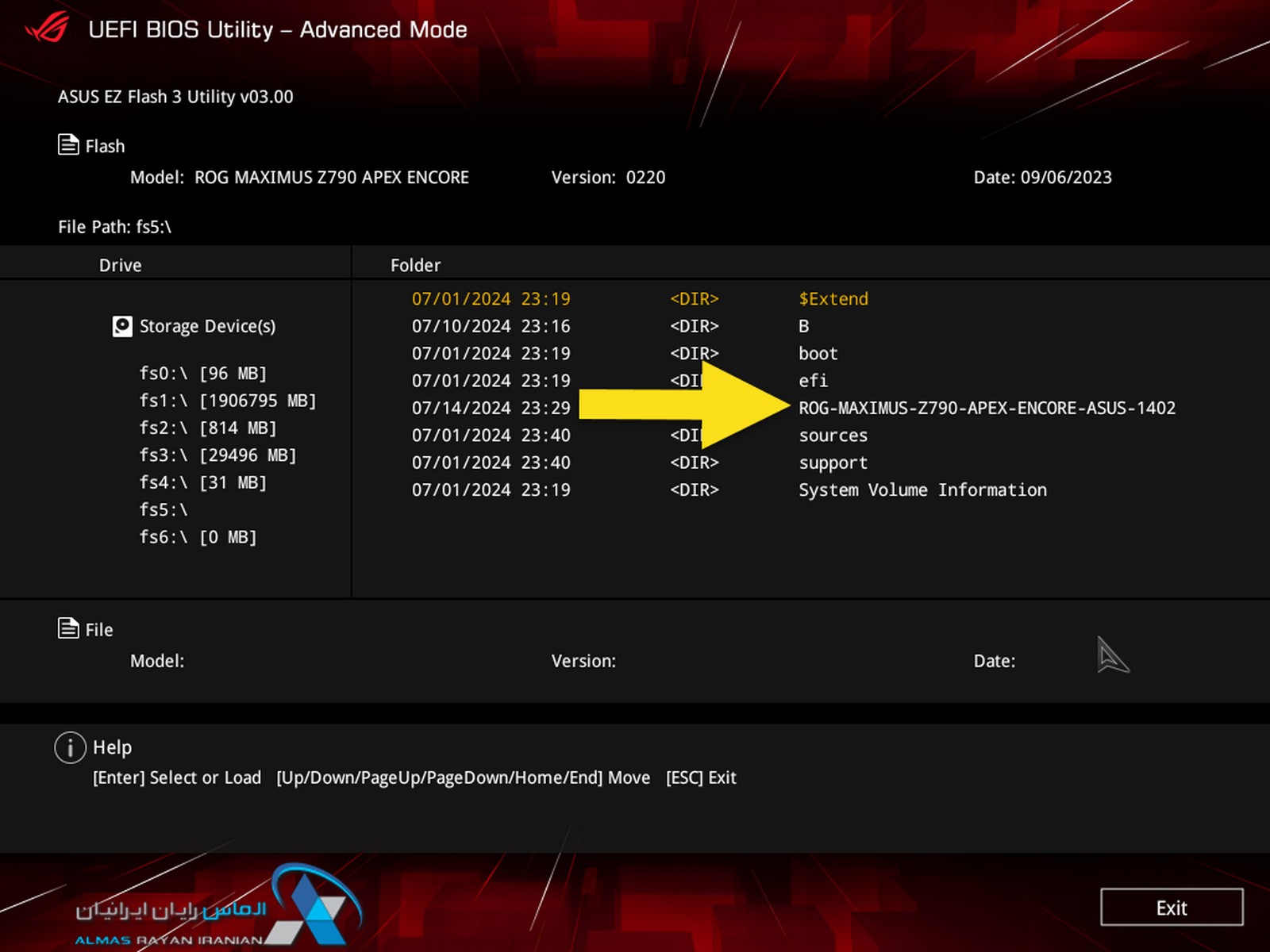This screenshot has width=1270, height=952.
Task: Select drive fs2:\ [814 MB]
Action: point(208,428)
